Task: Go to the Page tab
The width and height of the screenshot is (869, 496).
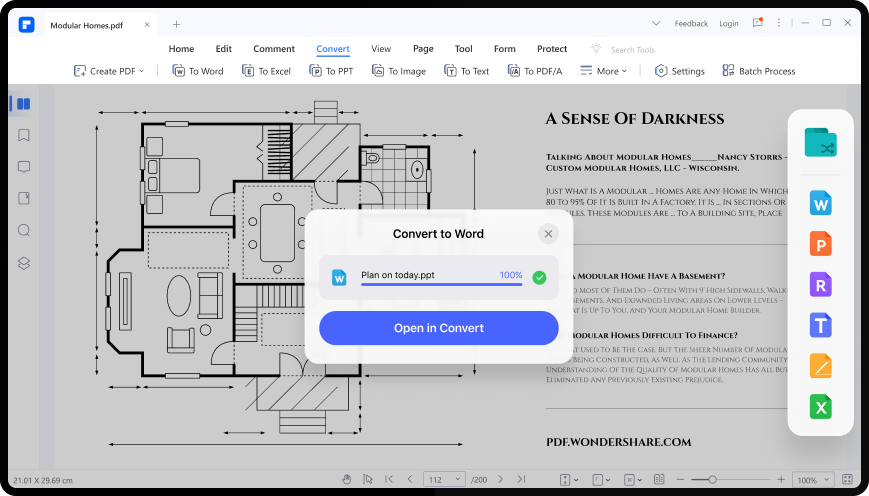Action: pos(423,49)
